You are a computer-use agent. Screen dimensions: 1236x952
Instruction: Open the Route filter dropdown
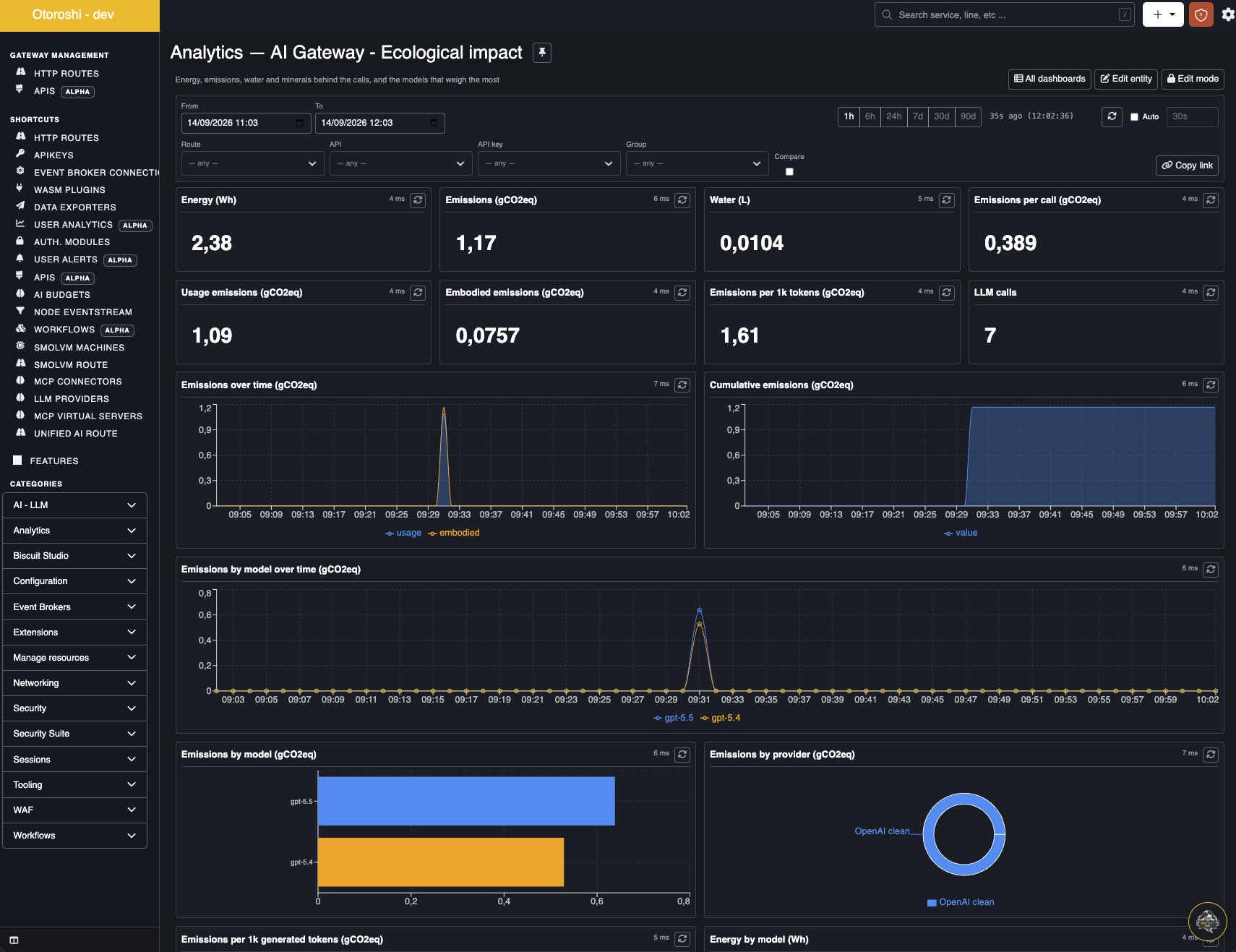click(x=252, y=163)
